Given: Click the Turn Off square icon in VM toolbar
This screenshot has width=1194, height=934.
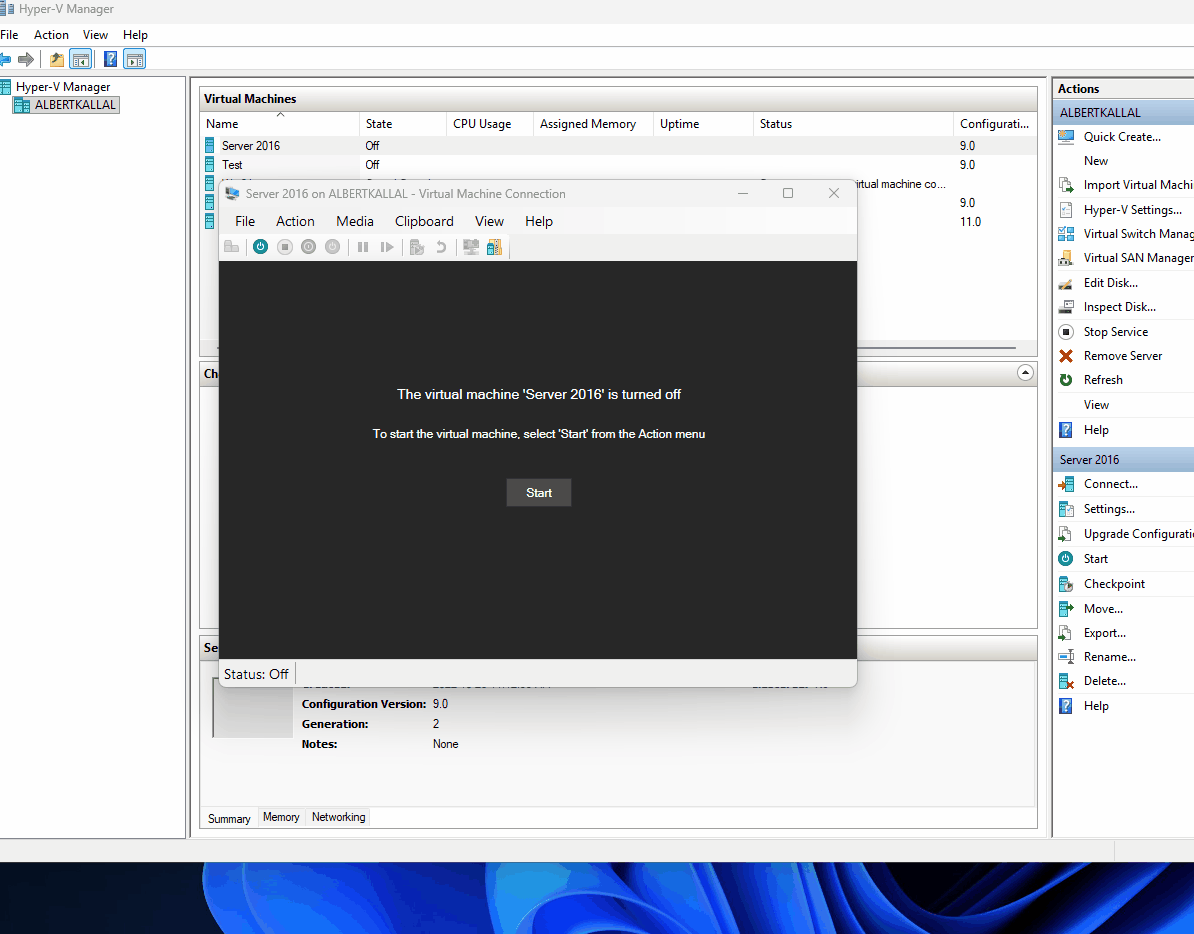Looking at the screenshot, I should (x=285, y=247).
